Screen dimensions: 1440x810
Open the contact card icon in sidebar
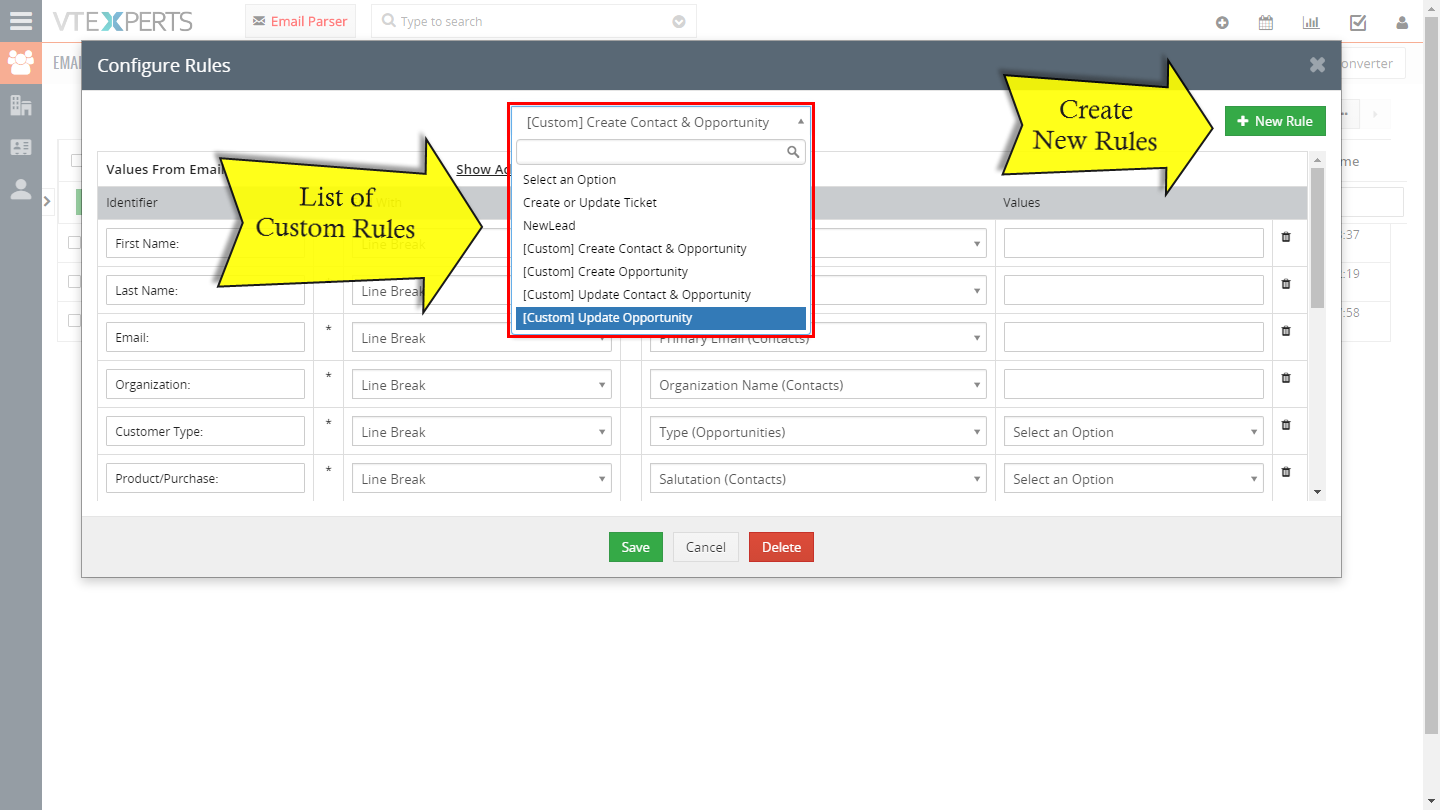pyautogui.click(x=20, y=147)
